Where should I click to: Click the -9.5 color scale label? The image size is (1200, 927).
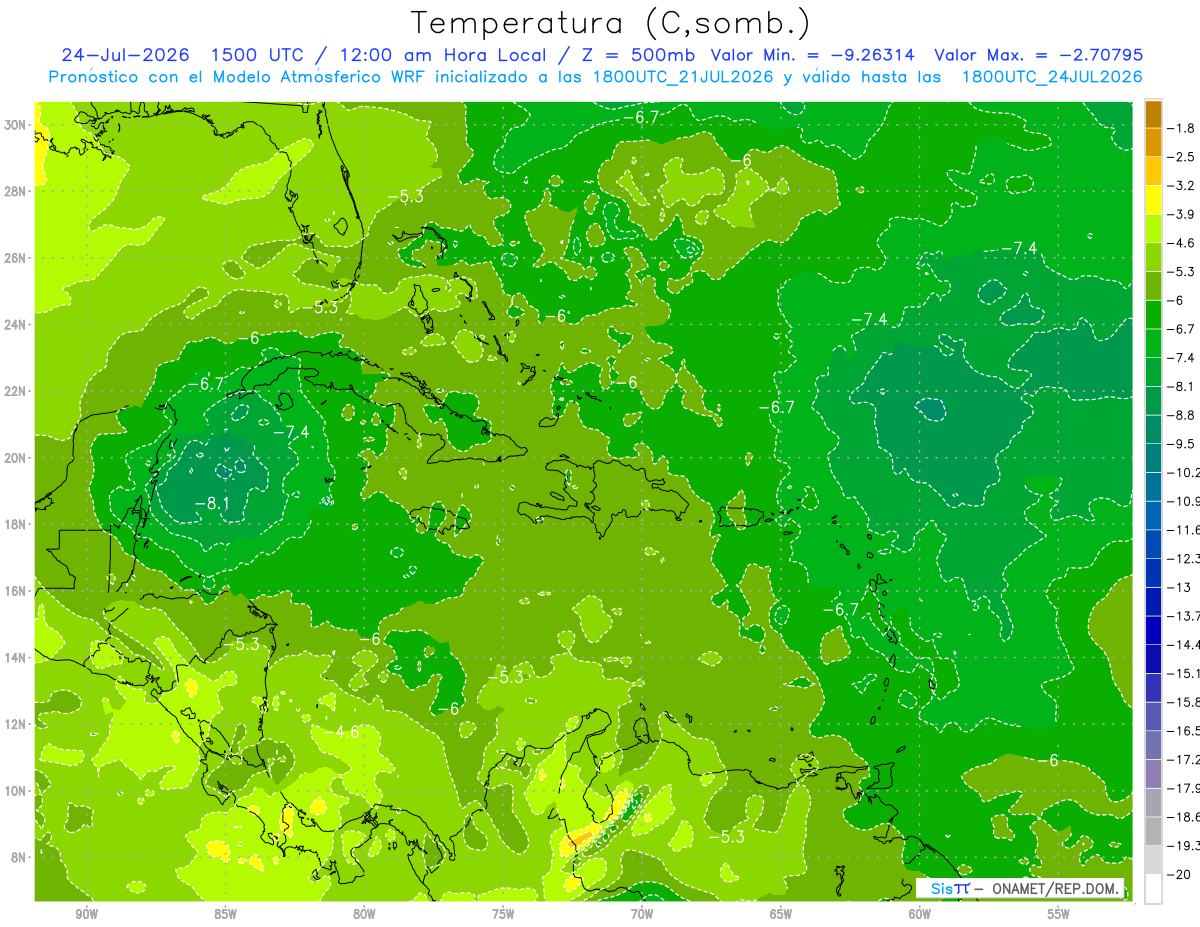[1182, 444]
